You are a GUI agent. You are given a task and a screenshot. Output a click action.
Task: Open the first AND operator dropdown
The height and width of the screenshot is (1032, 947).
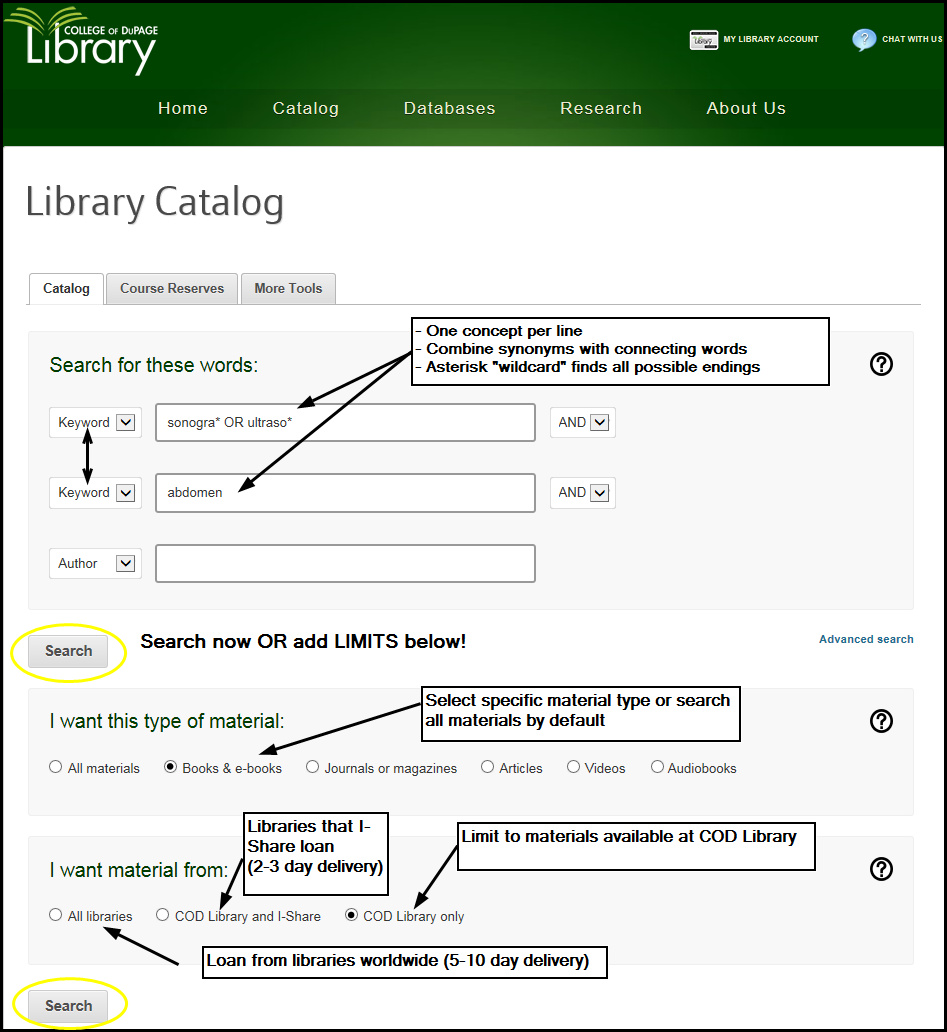[x=583, y=423]
